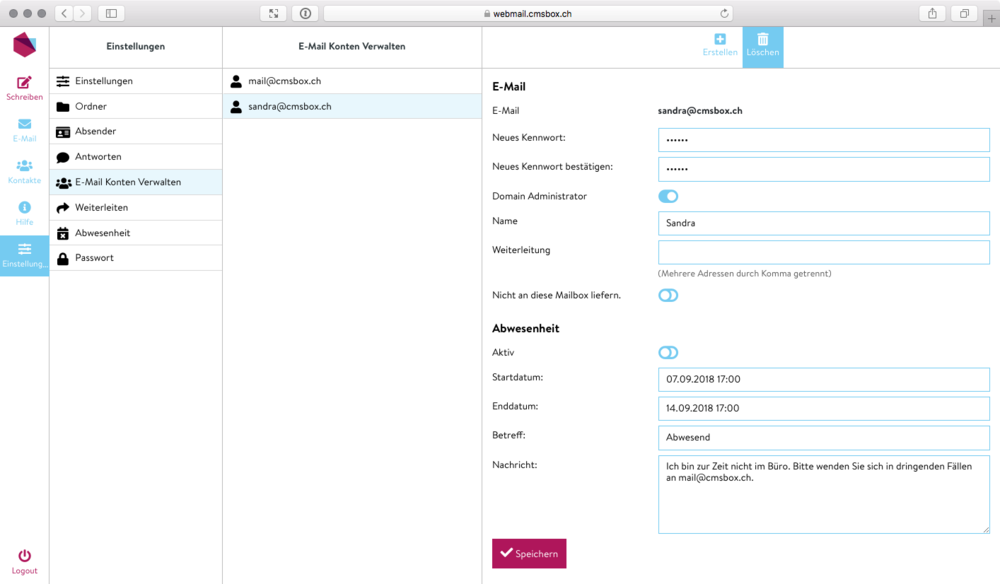Click into the Nachricht text area

pos(823,494)
